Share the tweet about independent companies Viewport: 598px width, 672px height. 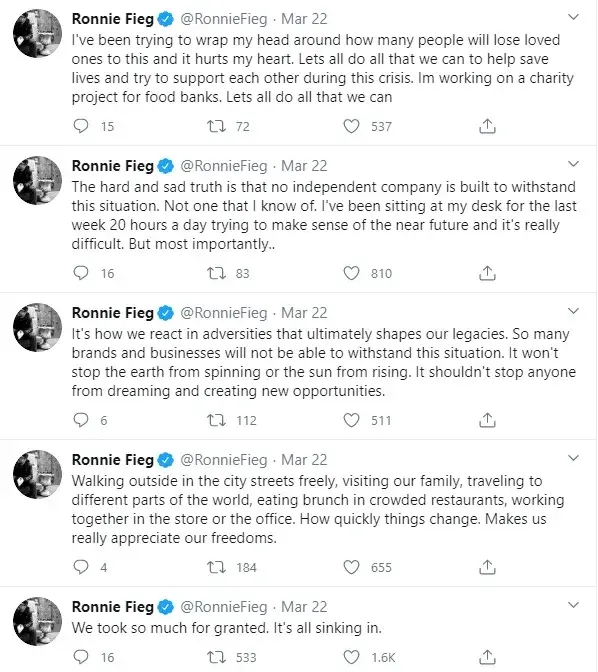[x=487, y=273]
